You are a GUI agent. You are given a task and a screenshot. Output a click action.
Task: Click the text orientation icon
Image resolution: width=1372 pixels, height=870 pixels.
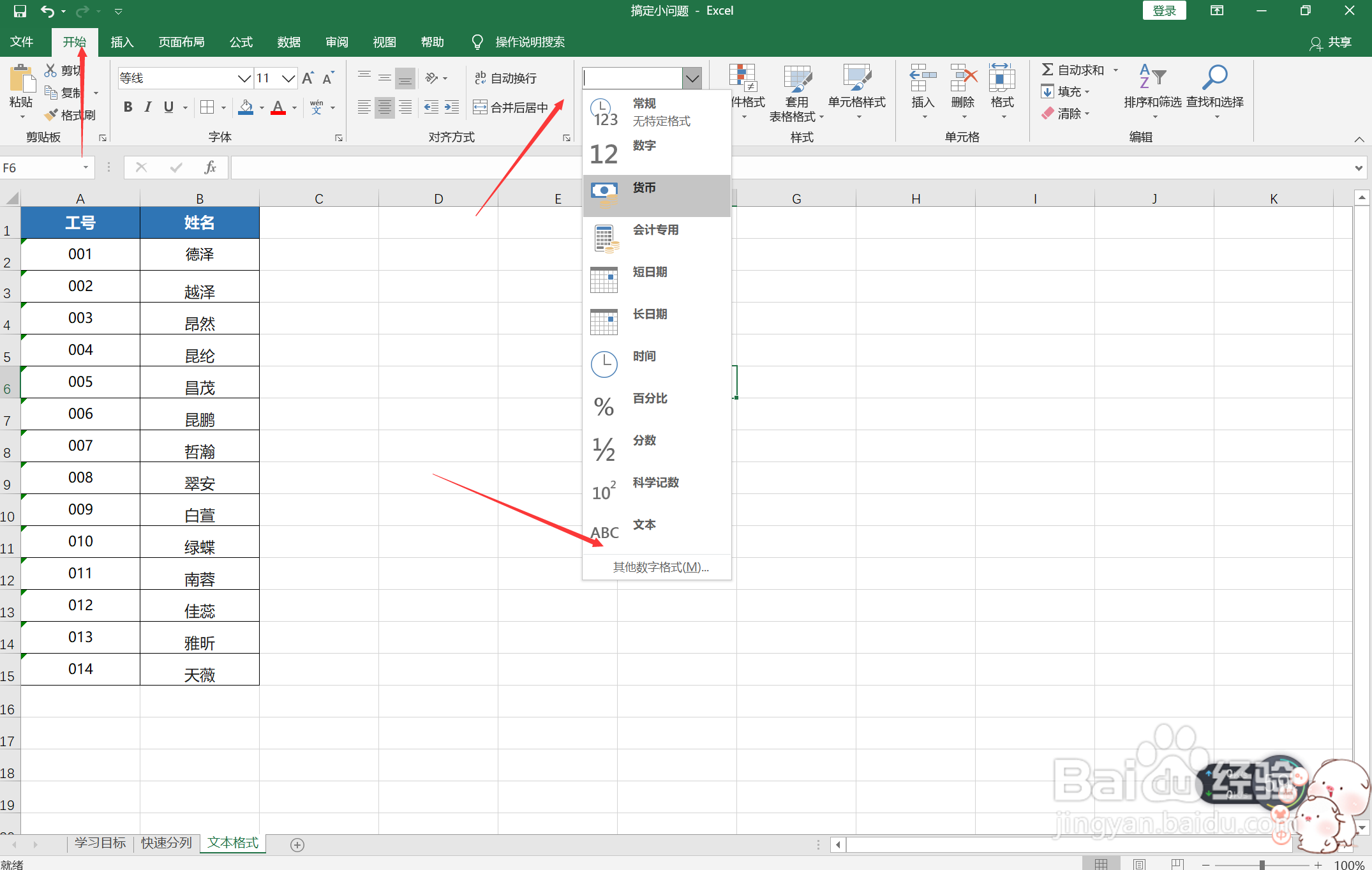click(432, 78)
